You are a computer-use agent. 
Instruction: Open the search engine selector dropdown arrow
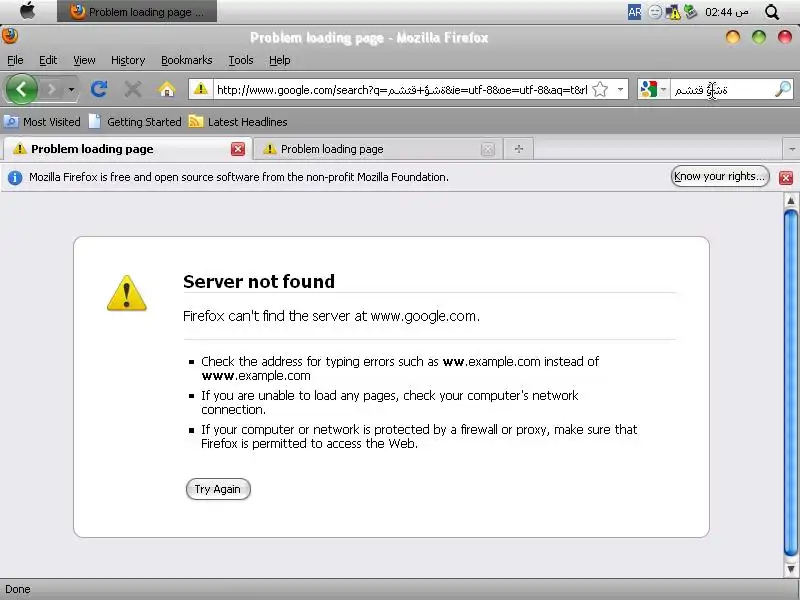point(663,90)
